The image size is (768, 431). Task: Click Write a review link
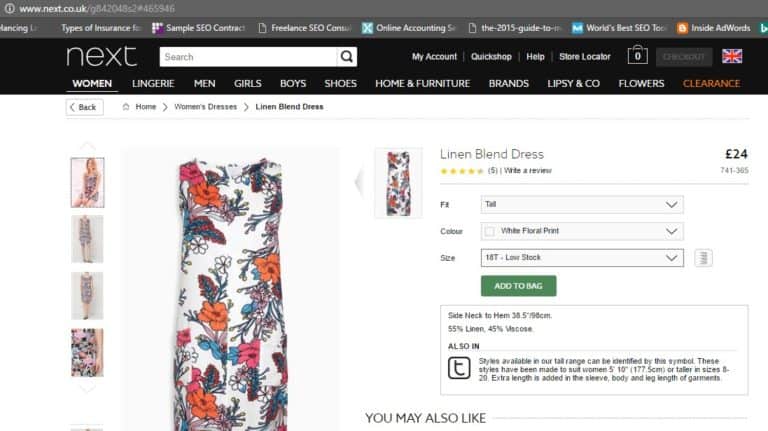pyautogui.click(x=528, y=170)
